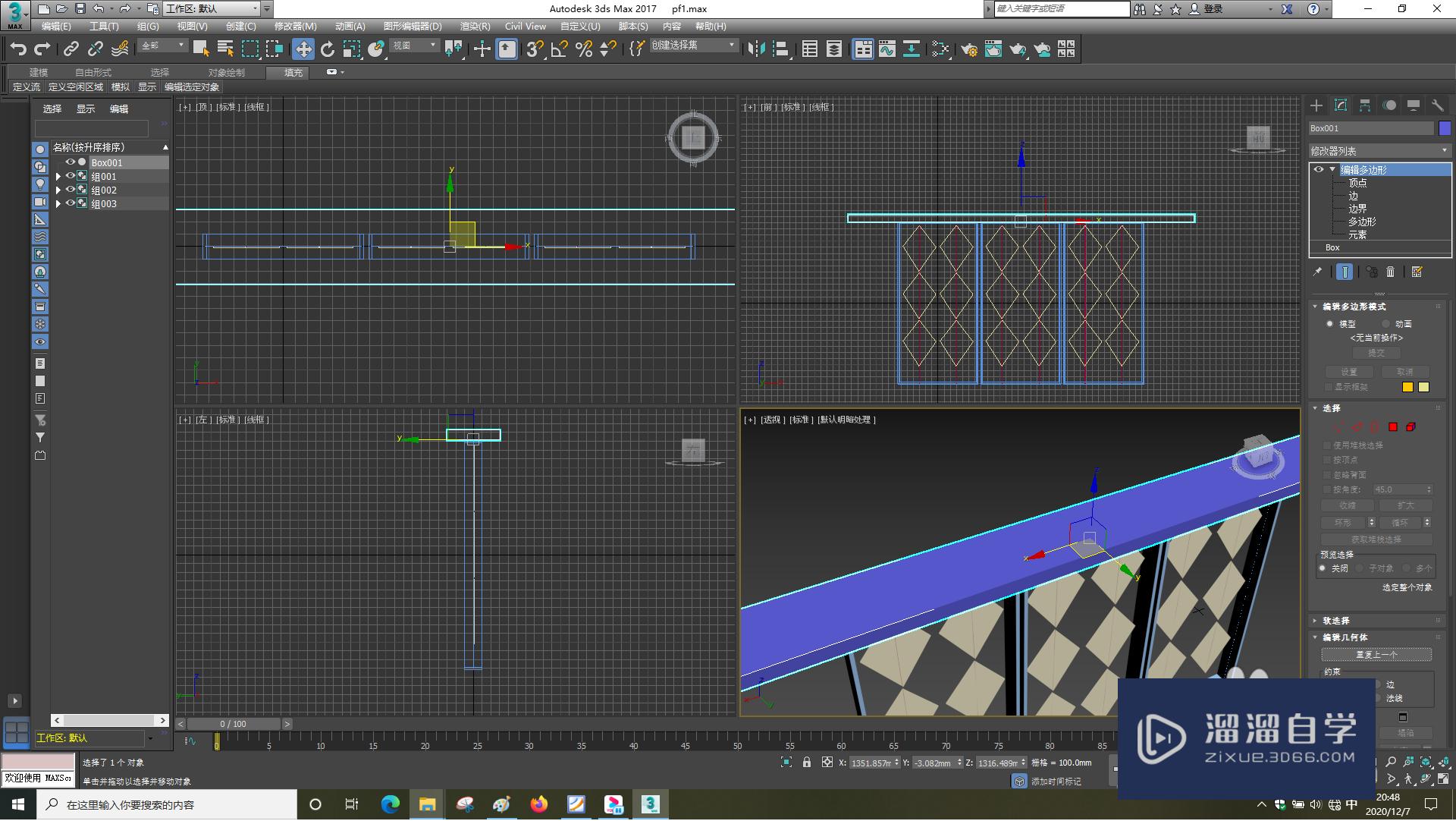Click timeline frame input field 0/100
This screenshot has width=1456, height=821.
tap(235, 723)
